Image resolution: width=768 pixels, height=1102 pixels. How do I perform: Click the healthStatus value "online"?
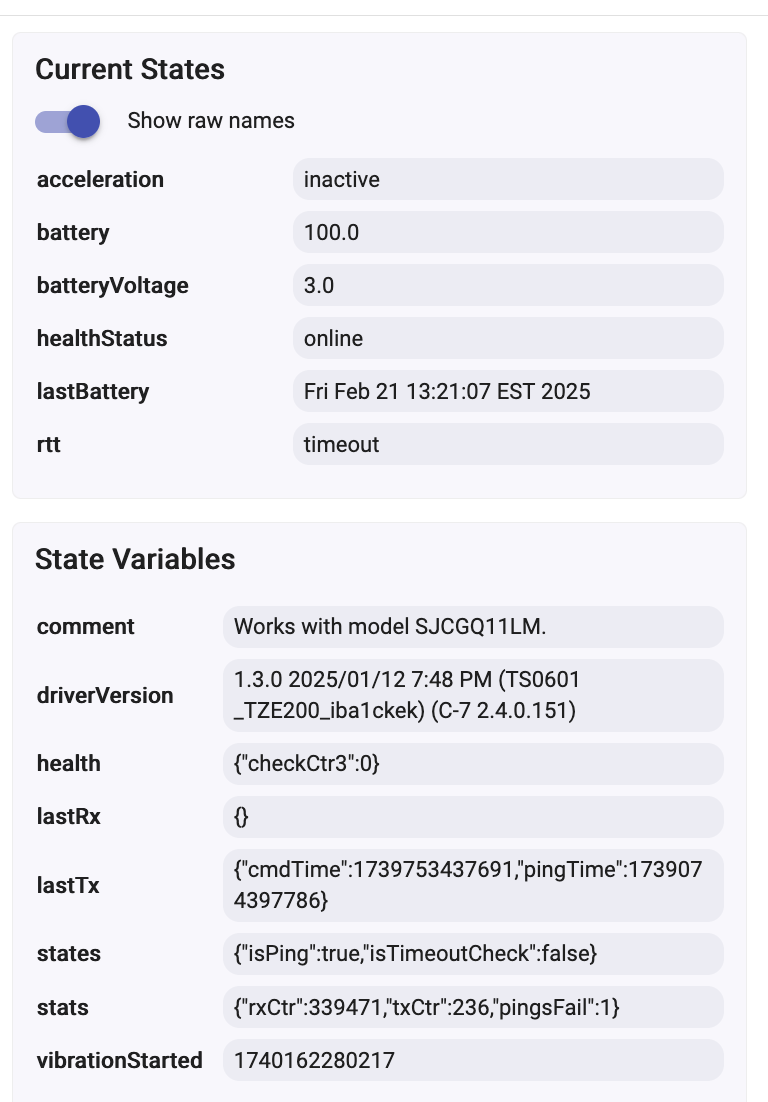(333, 339)
